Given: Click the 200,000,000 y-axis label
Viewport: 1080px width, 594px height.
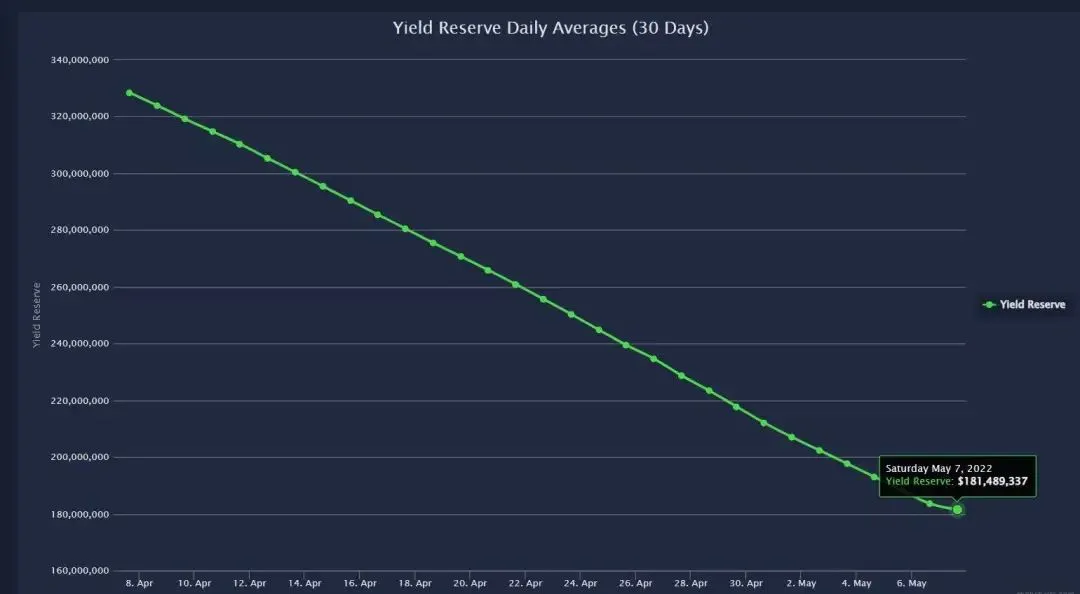Looking at the screenshot, I should 80,457.
